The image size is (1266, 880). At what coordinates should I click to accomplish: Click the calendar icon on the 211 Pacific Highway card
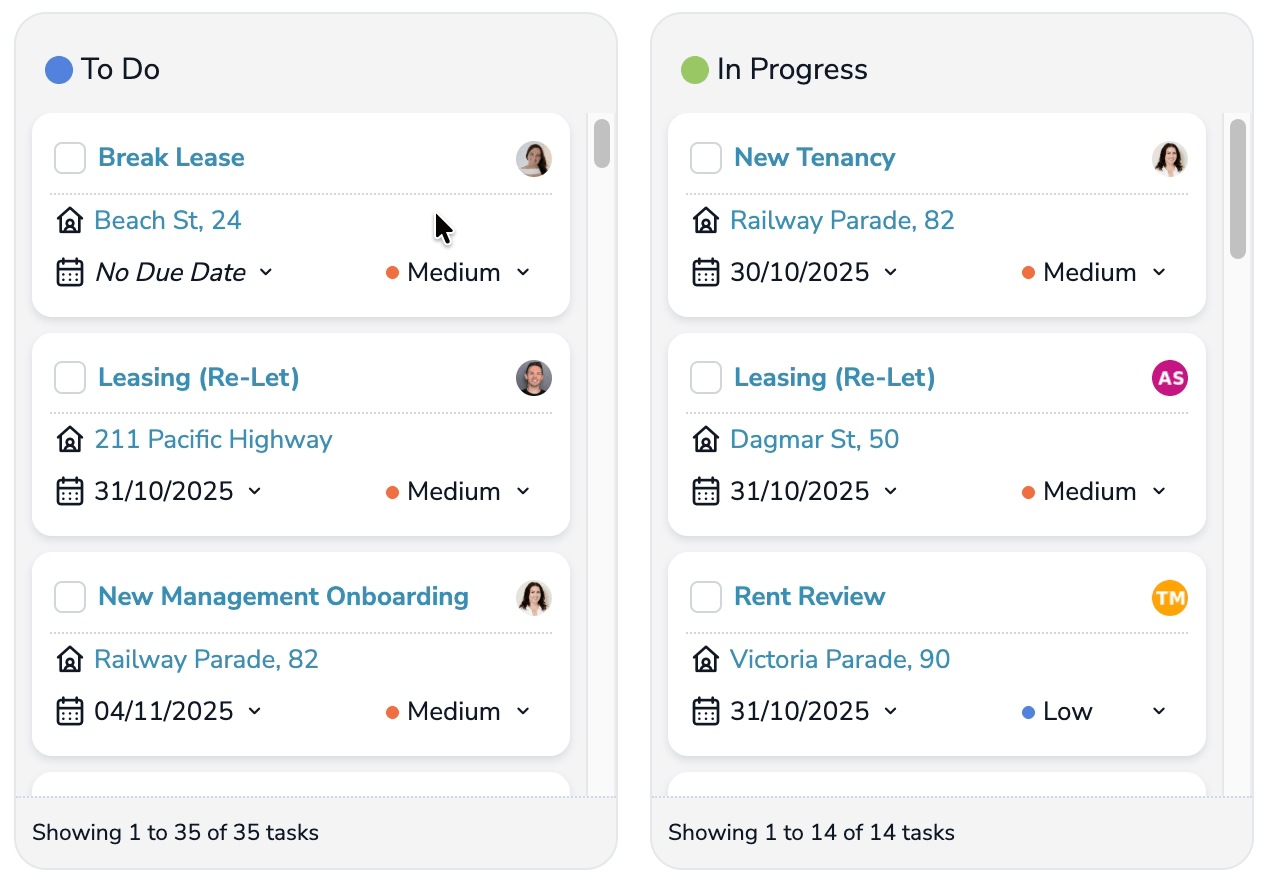69,491
